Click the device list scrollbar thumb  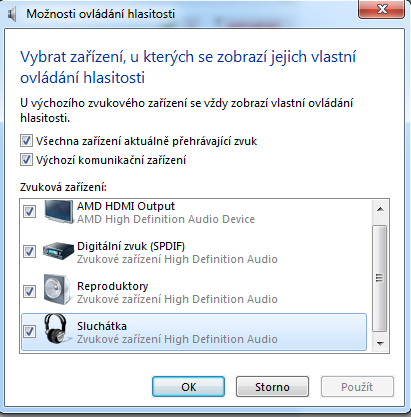[x=380, y=278]
